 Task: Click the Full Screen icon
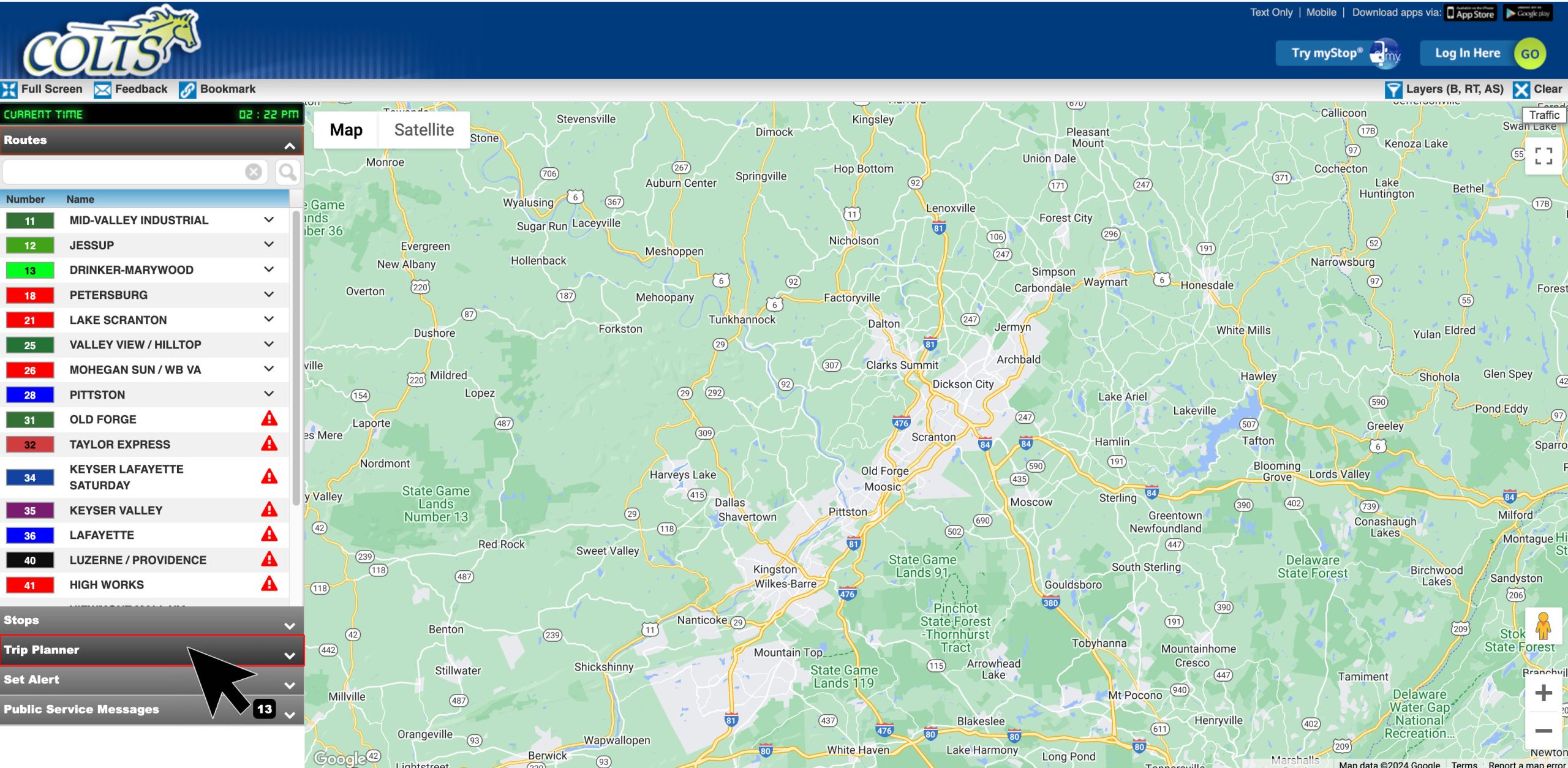coord(9,89)
